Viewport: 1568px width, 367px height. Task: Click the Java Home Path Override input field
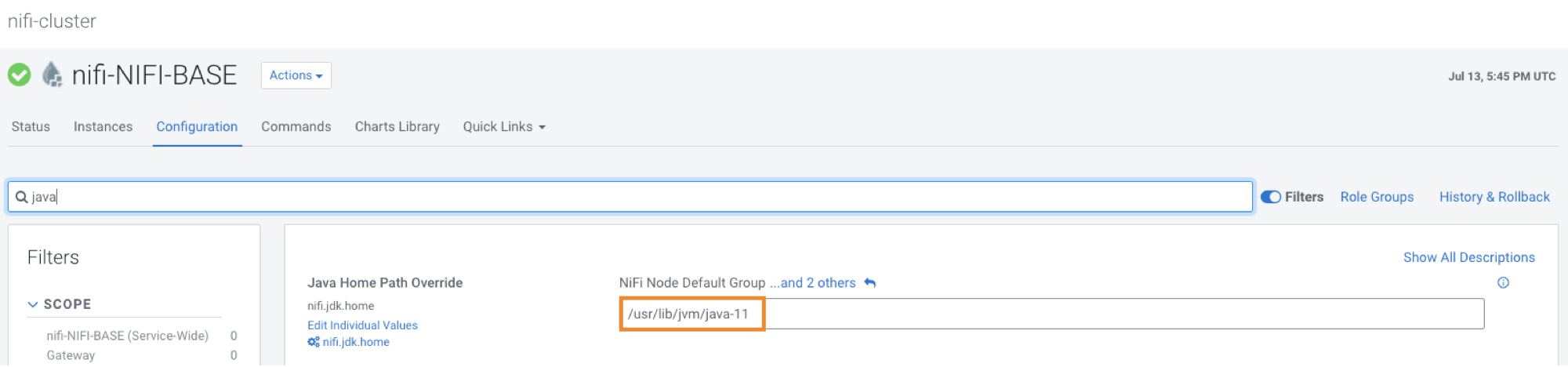[x=1051, y=314]
